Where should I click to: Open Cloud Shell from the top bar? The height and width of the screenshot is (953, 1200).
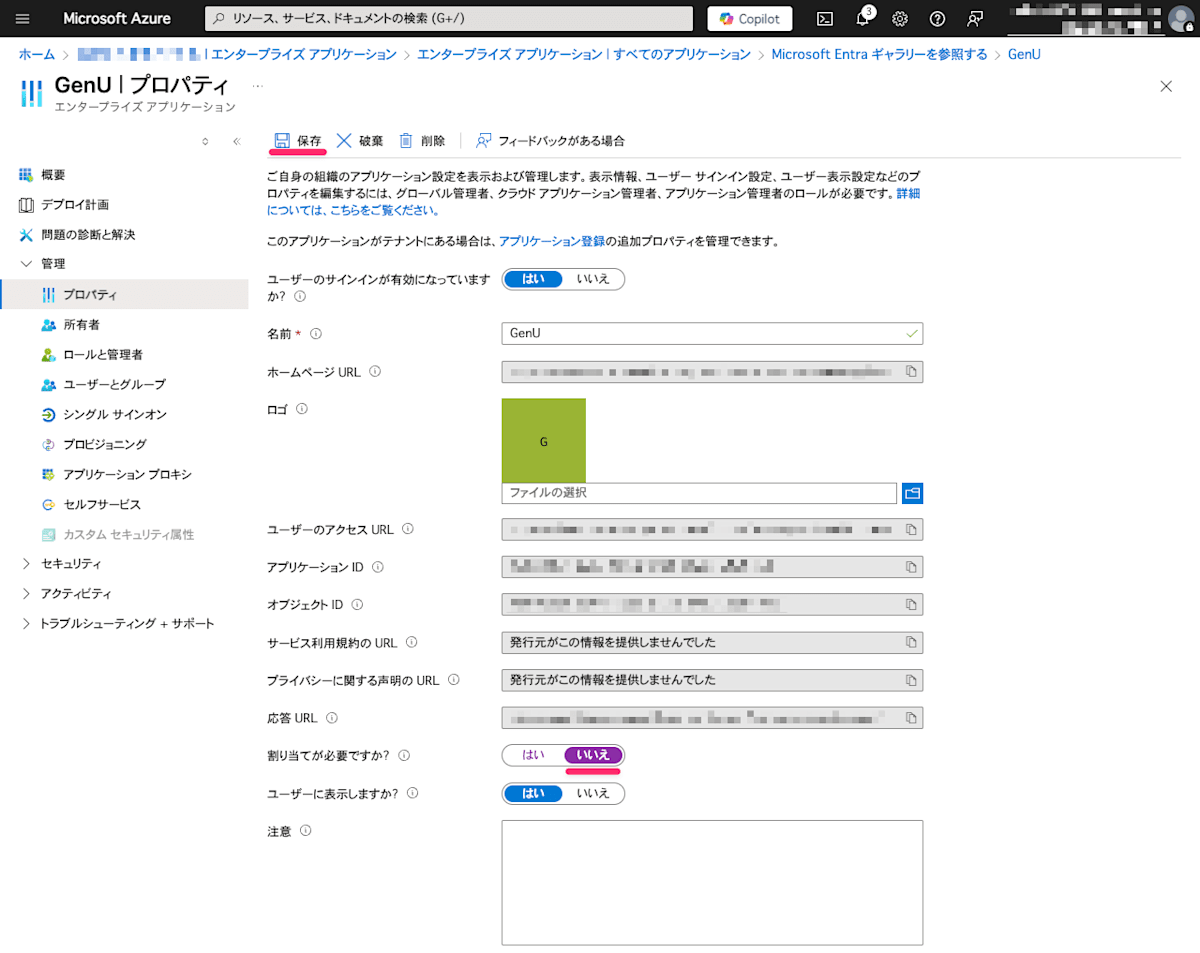pyautogui.click(x=825, y=18)
